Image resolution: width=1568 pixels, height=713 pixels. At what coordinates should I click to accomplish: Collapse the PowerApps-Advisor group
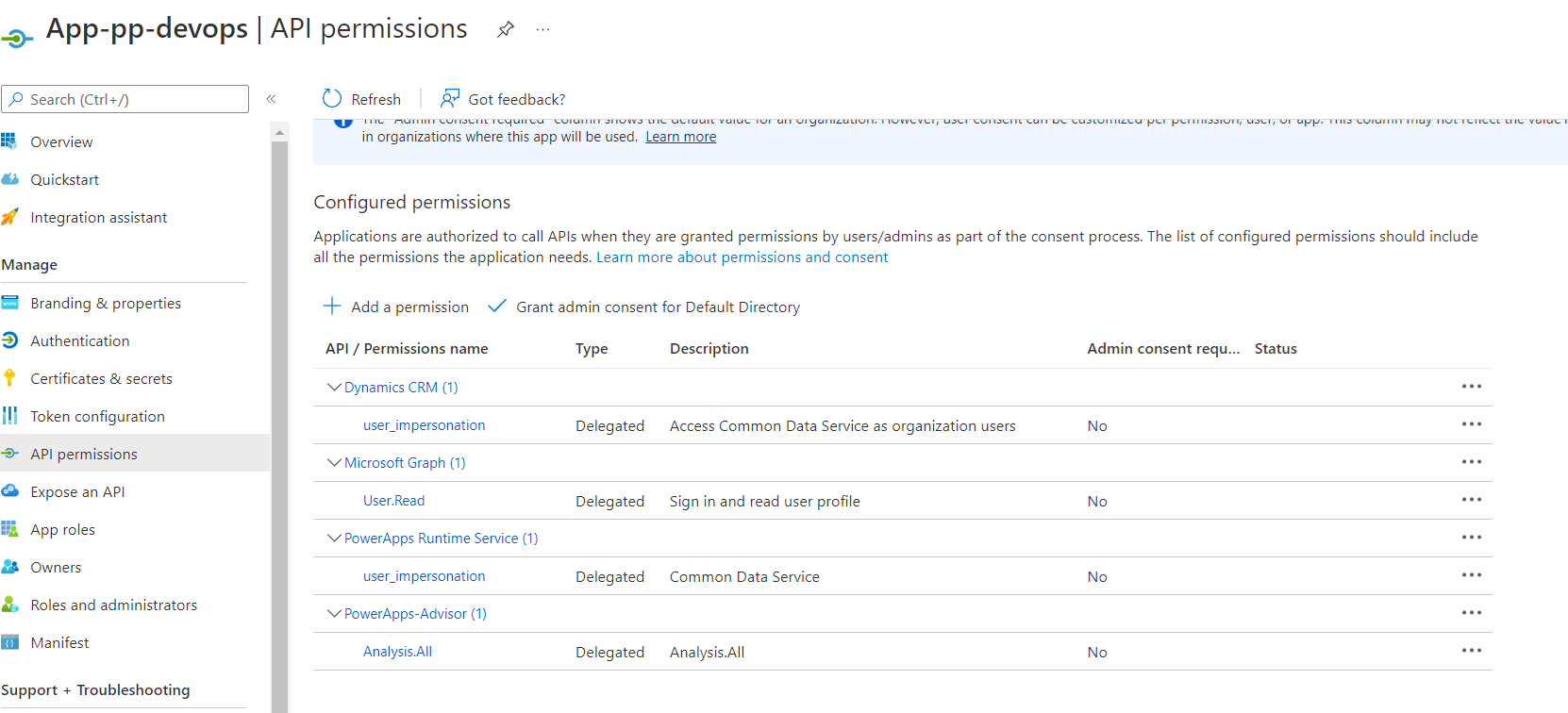(x=333, y=613)
